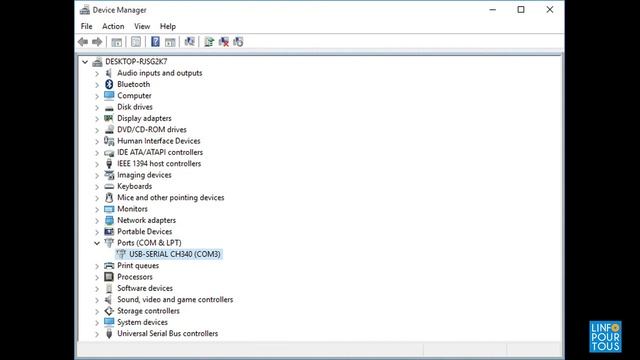Minimize the Device Manager window
Viewport: 640px width, 360px height.
coord(493,10)
